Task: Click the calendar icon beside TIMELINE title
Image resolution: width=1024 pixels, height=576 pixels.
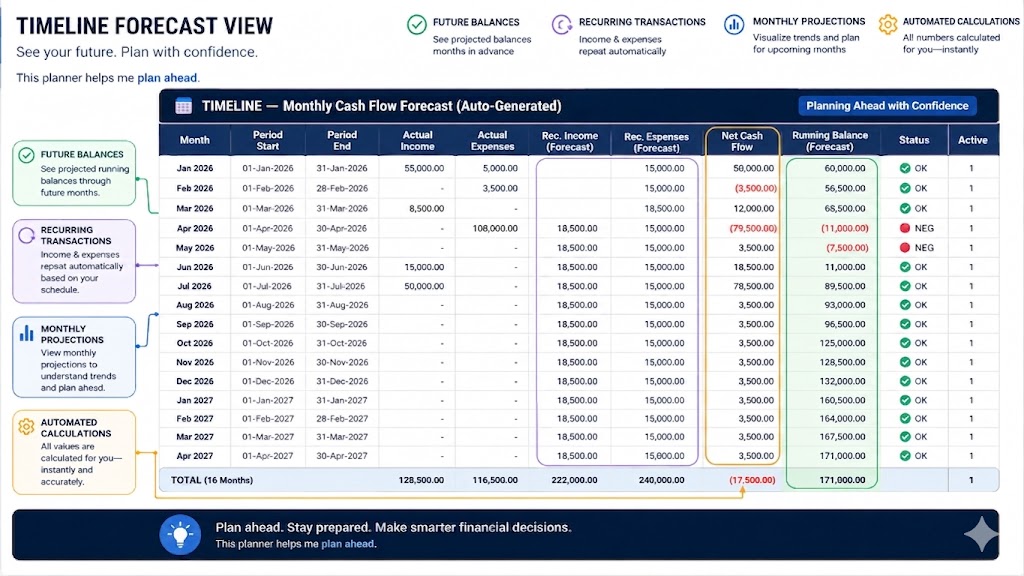Action: [x=184, y=106]
